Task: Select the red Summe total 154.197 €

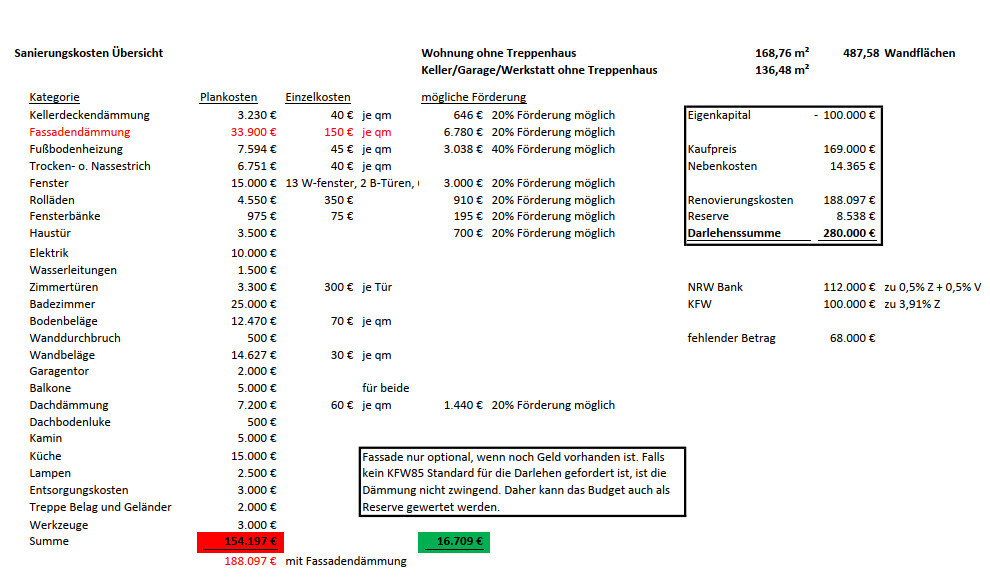Action: 240,542
